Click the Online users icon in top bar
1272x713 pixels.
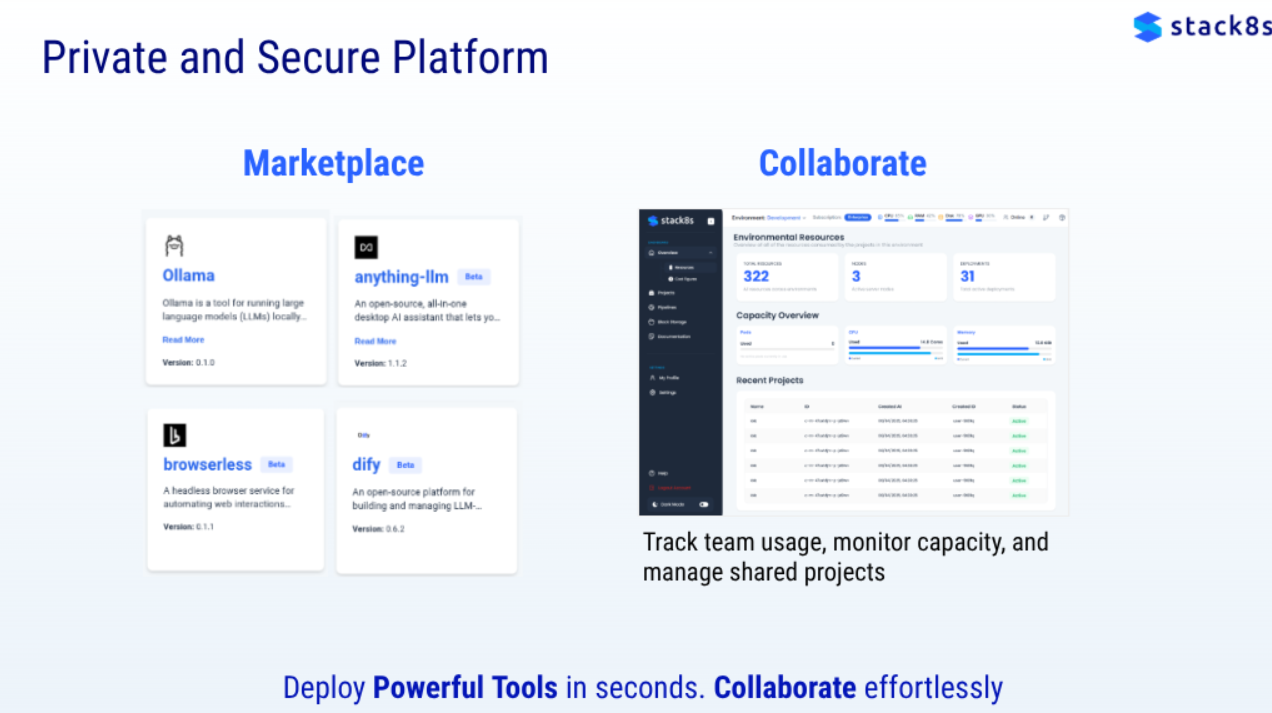click(1005, 217)
